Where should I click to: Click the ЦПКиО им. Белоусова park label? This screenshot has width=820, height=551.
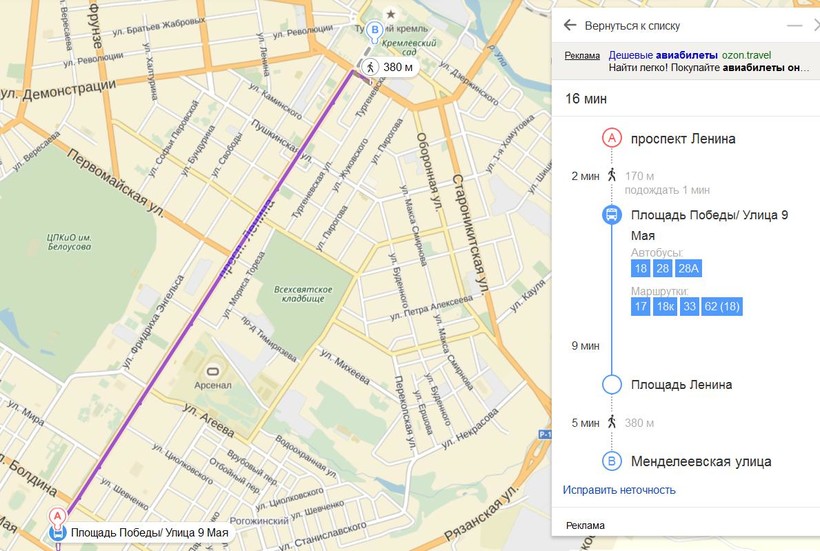69,242
